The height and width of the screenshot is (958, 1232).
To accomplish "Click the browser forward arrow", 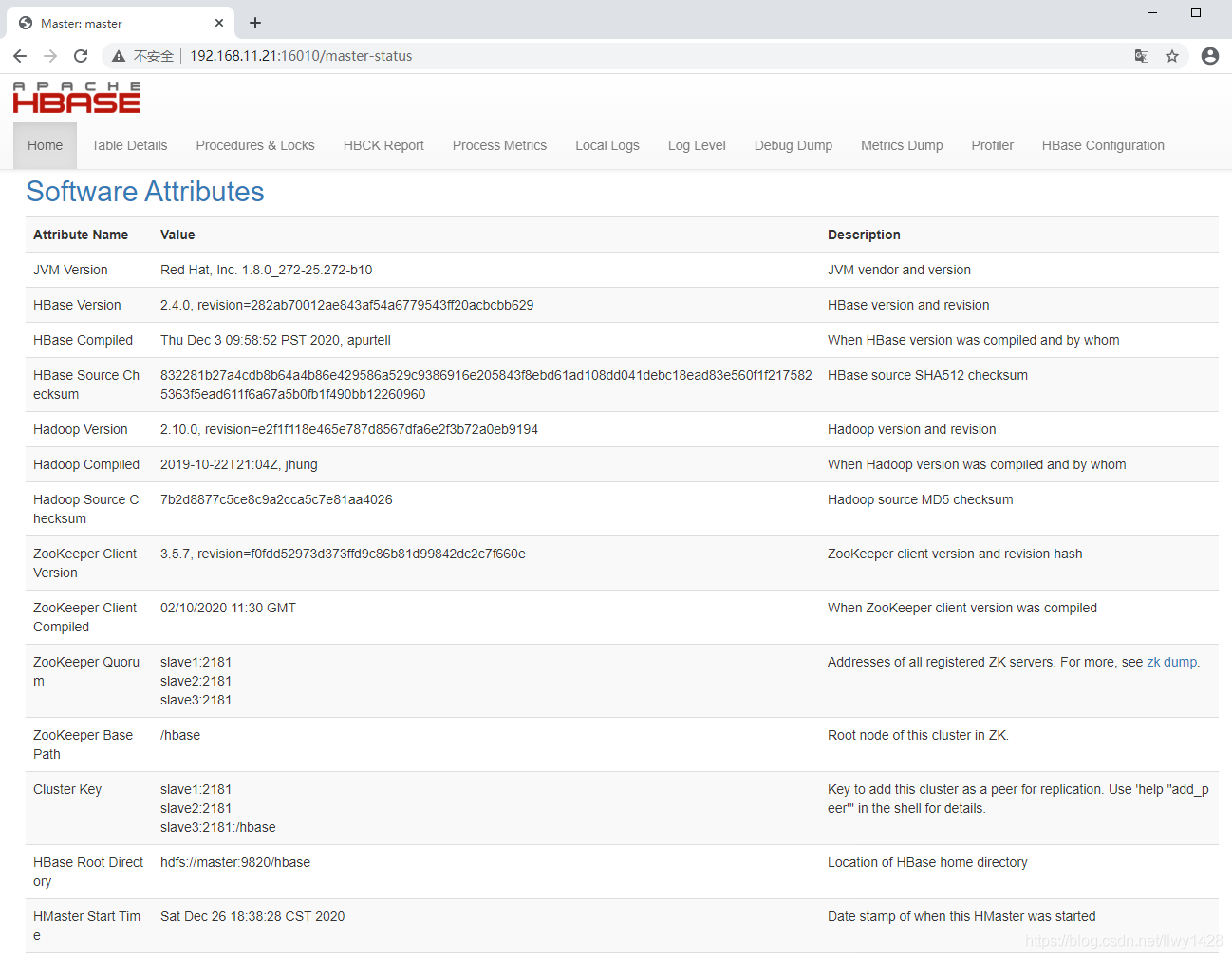I will (x=50, y=56).
